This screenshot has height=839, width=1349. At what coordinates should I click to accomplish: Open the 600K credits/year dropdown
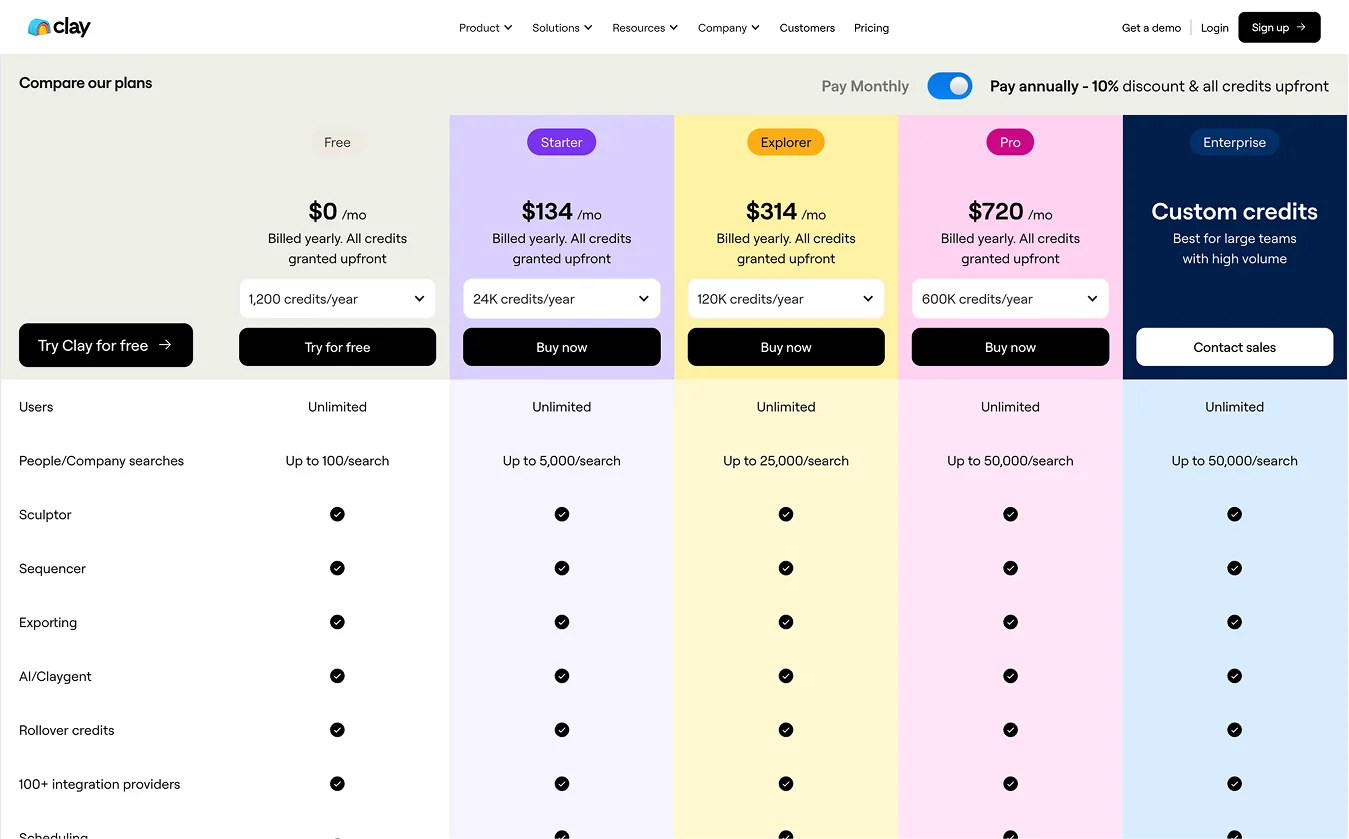(1010, 299)
